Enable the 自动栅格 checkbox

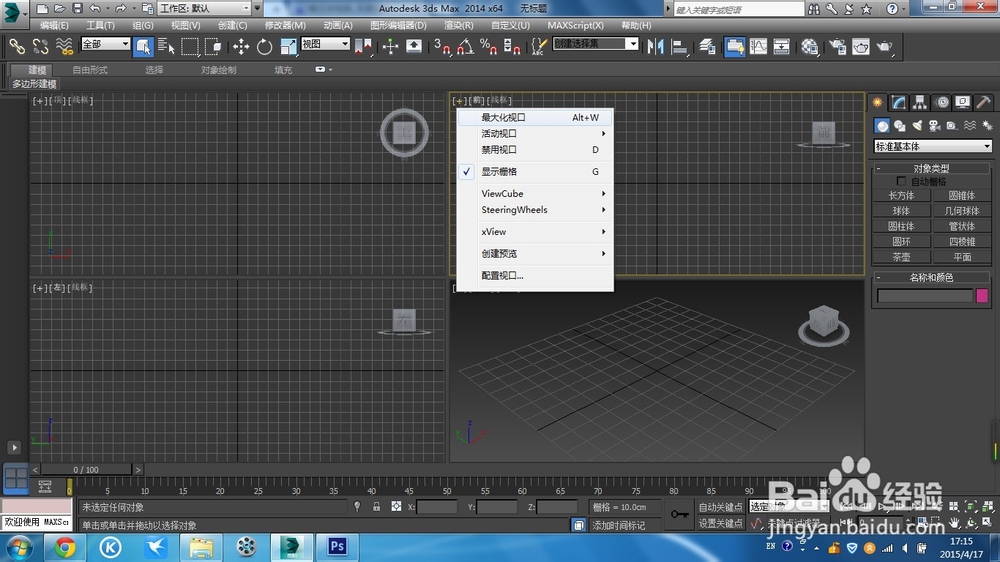901,181
